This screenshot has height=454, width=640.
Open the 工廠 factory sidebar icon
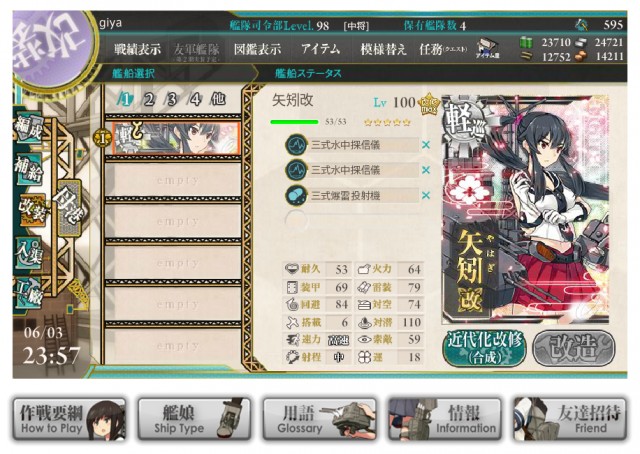point(29,292)
